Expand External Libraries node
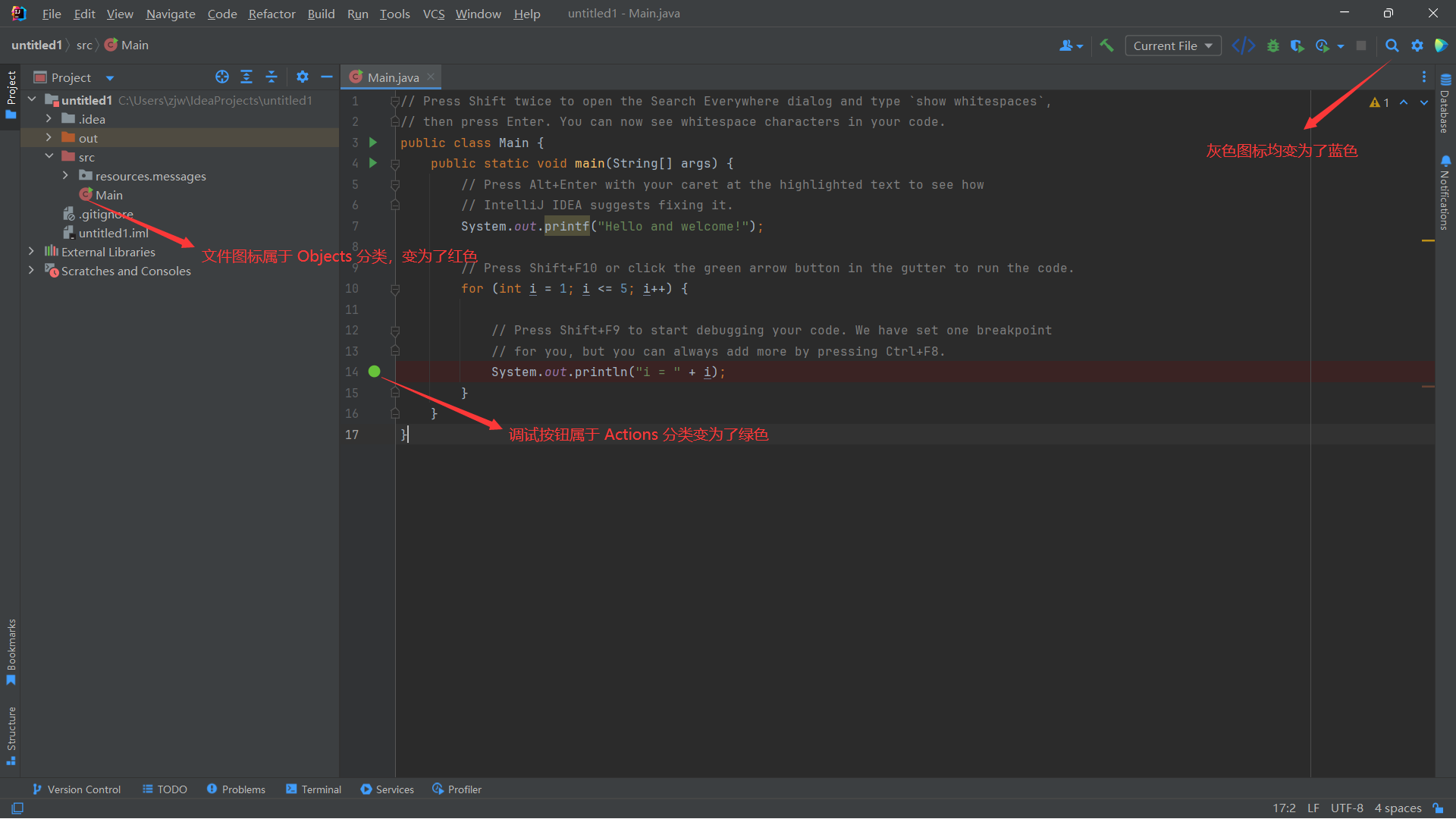 pyautogui.click(x=31, y=252)
